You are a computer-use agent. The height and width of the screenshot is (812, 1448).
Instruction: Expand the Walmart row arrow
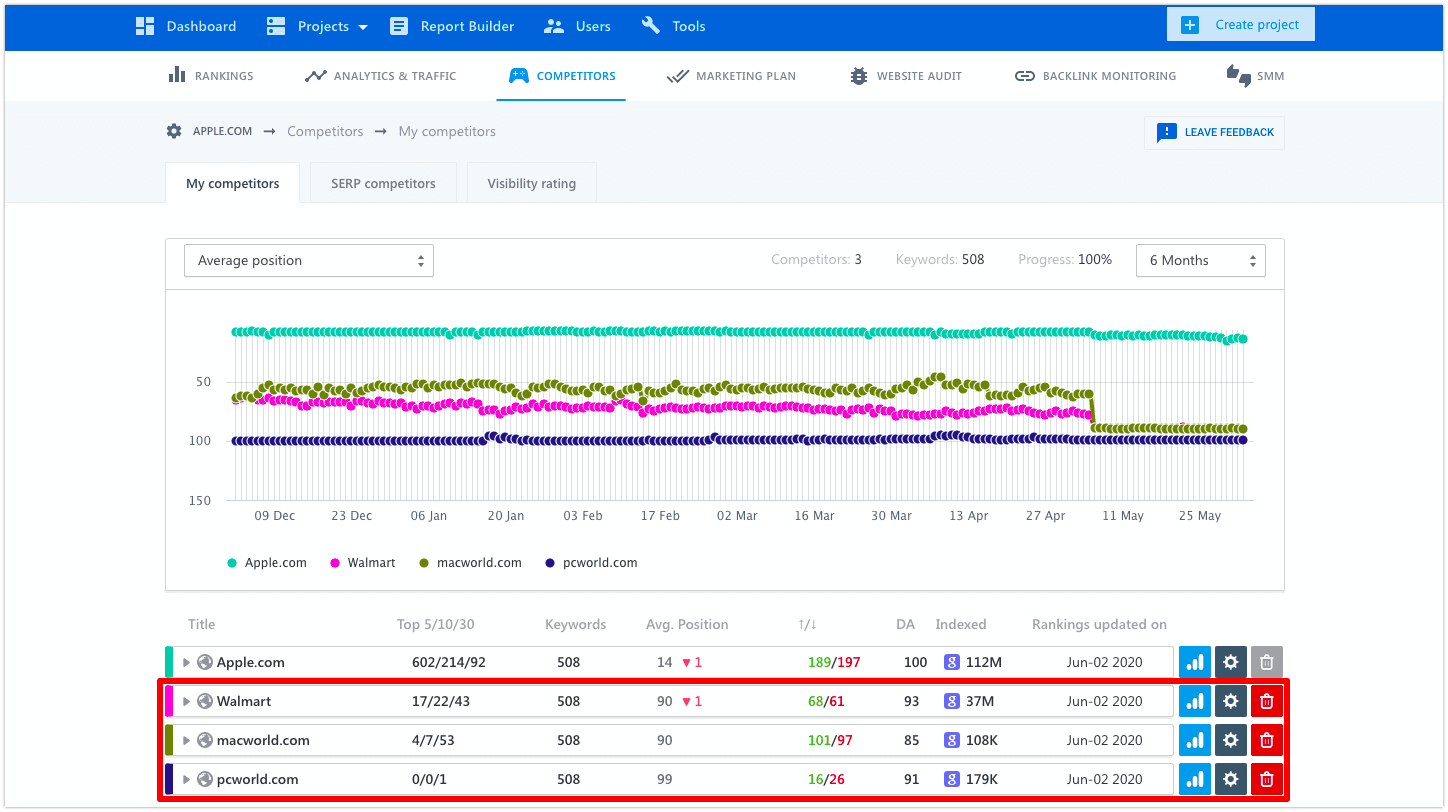pos(186,701)
